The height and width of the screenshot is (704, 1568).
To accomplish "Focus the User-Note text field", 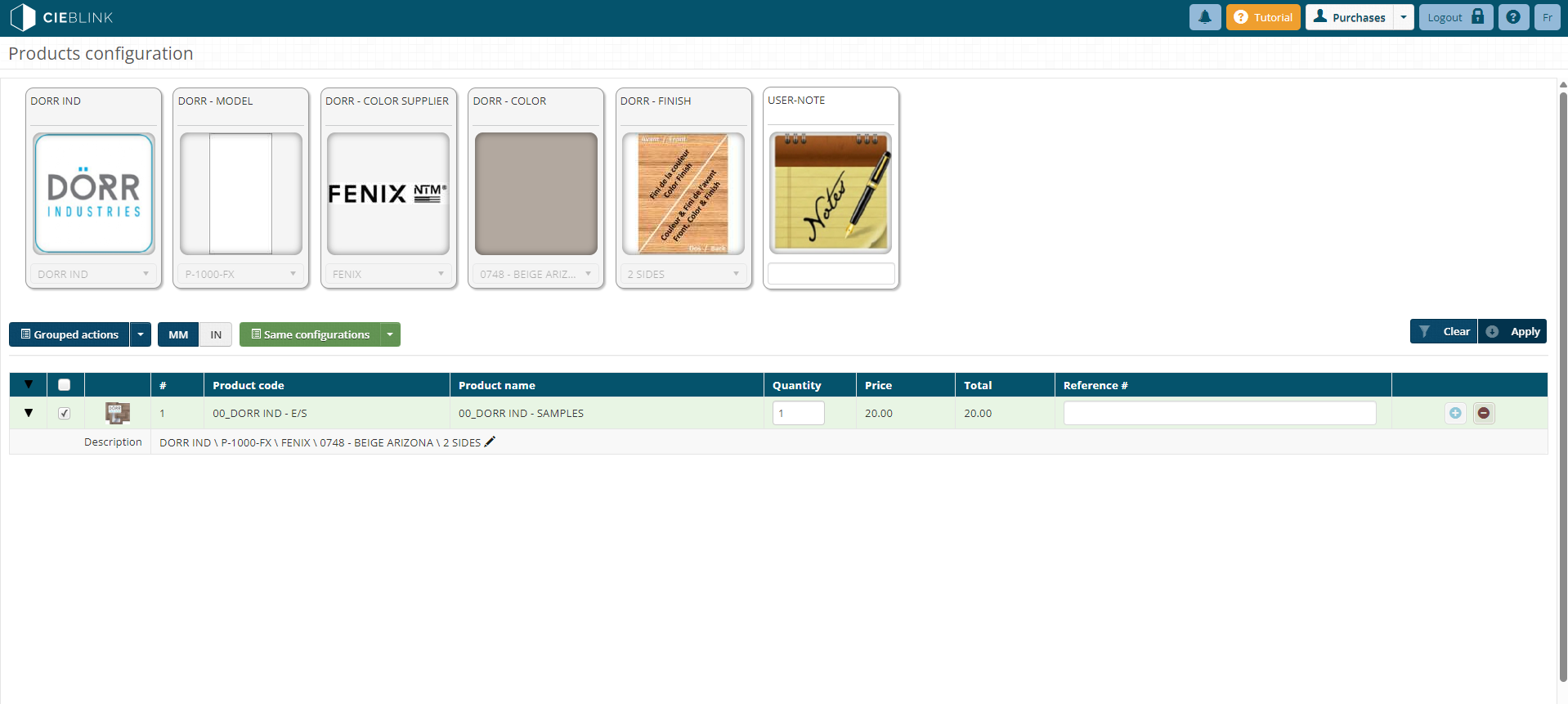I will coord(831,273).
